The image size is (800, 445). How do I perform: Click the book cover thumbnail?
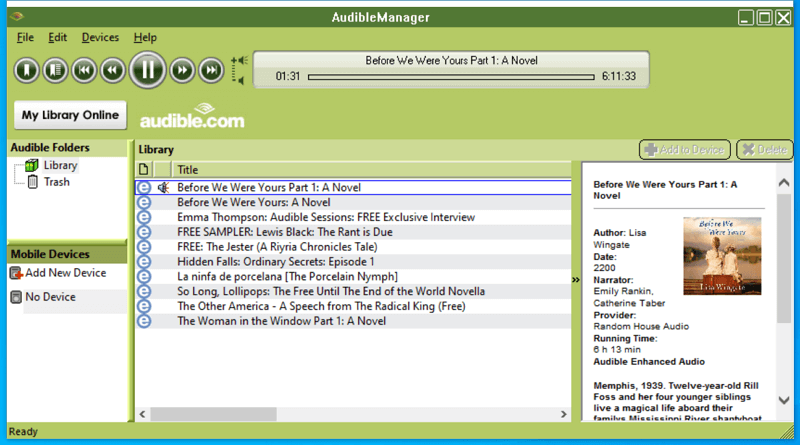pos(722,256)
